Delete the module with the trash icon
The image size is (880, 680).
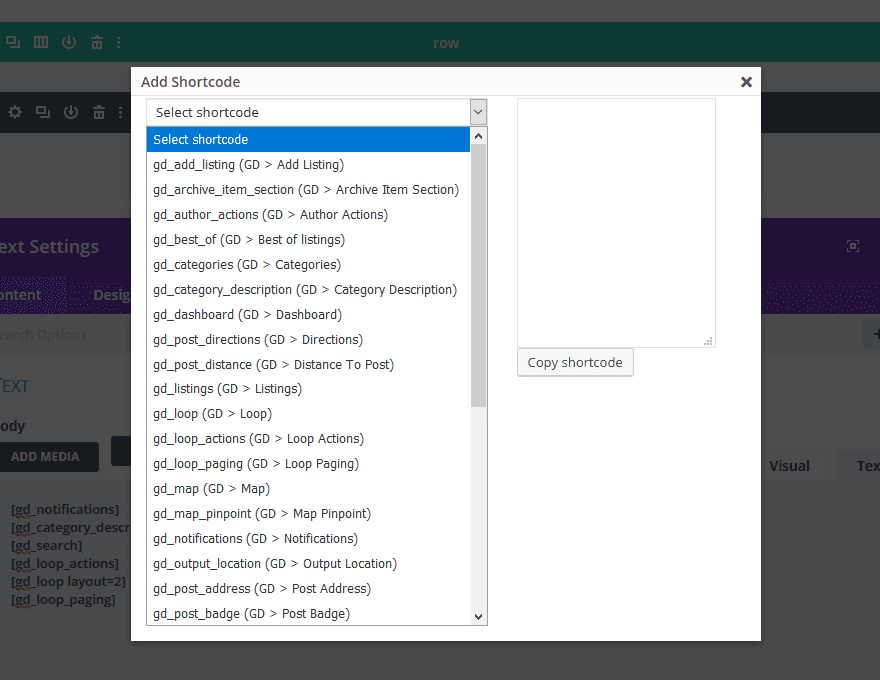[x=98, y=112]
